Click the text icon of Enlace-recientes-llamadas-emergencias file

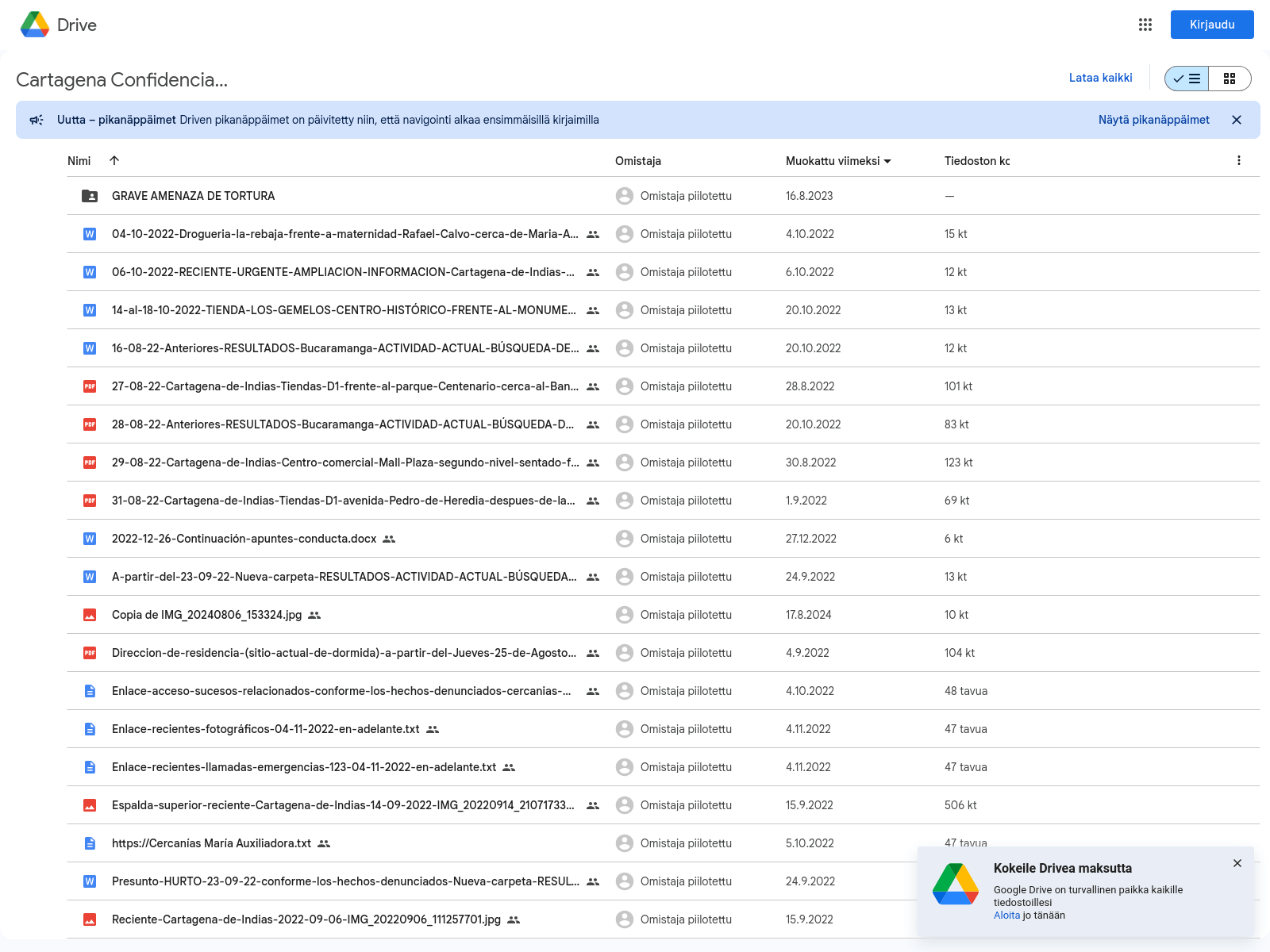click(90, 767)
